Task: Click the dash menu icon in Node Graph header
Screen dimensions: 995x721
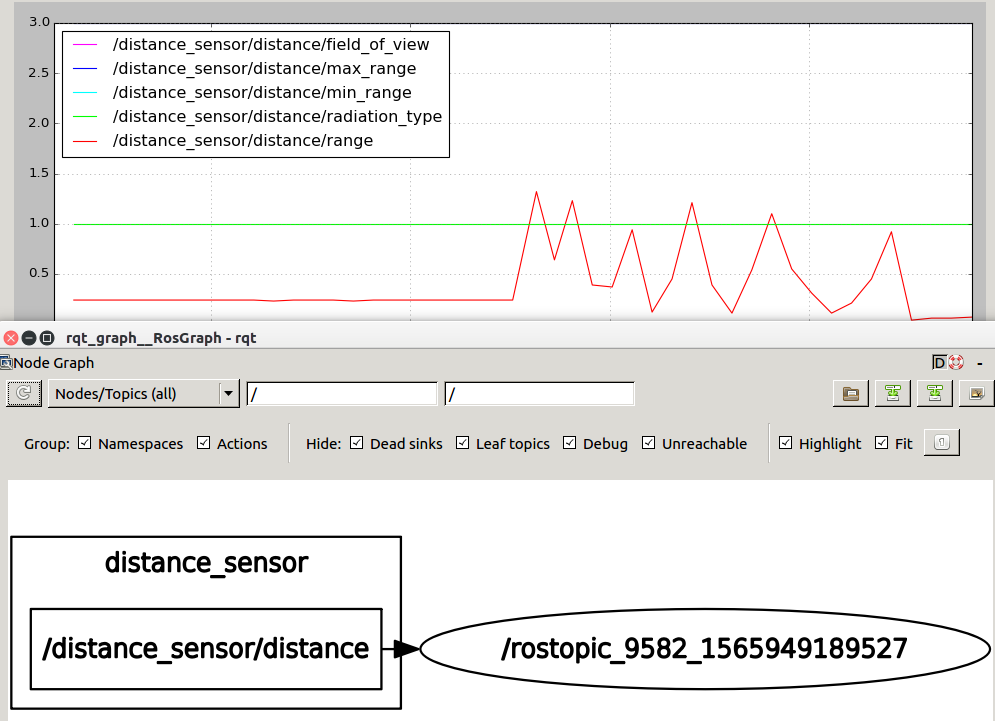Action: (x=980, y=363)
